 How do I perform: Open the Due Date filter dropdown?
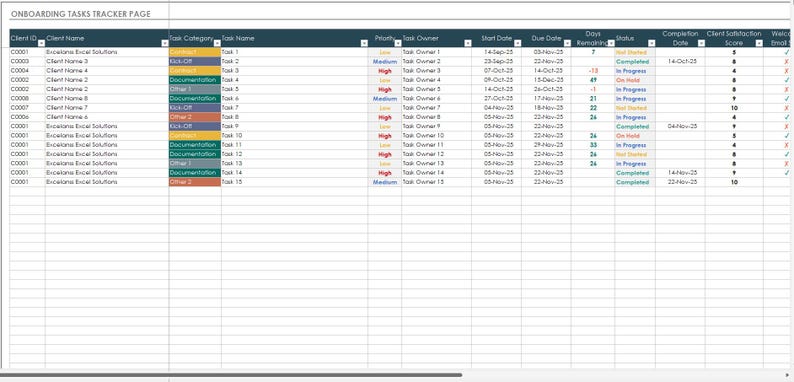(567, 43)
